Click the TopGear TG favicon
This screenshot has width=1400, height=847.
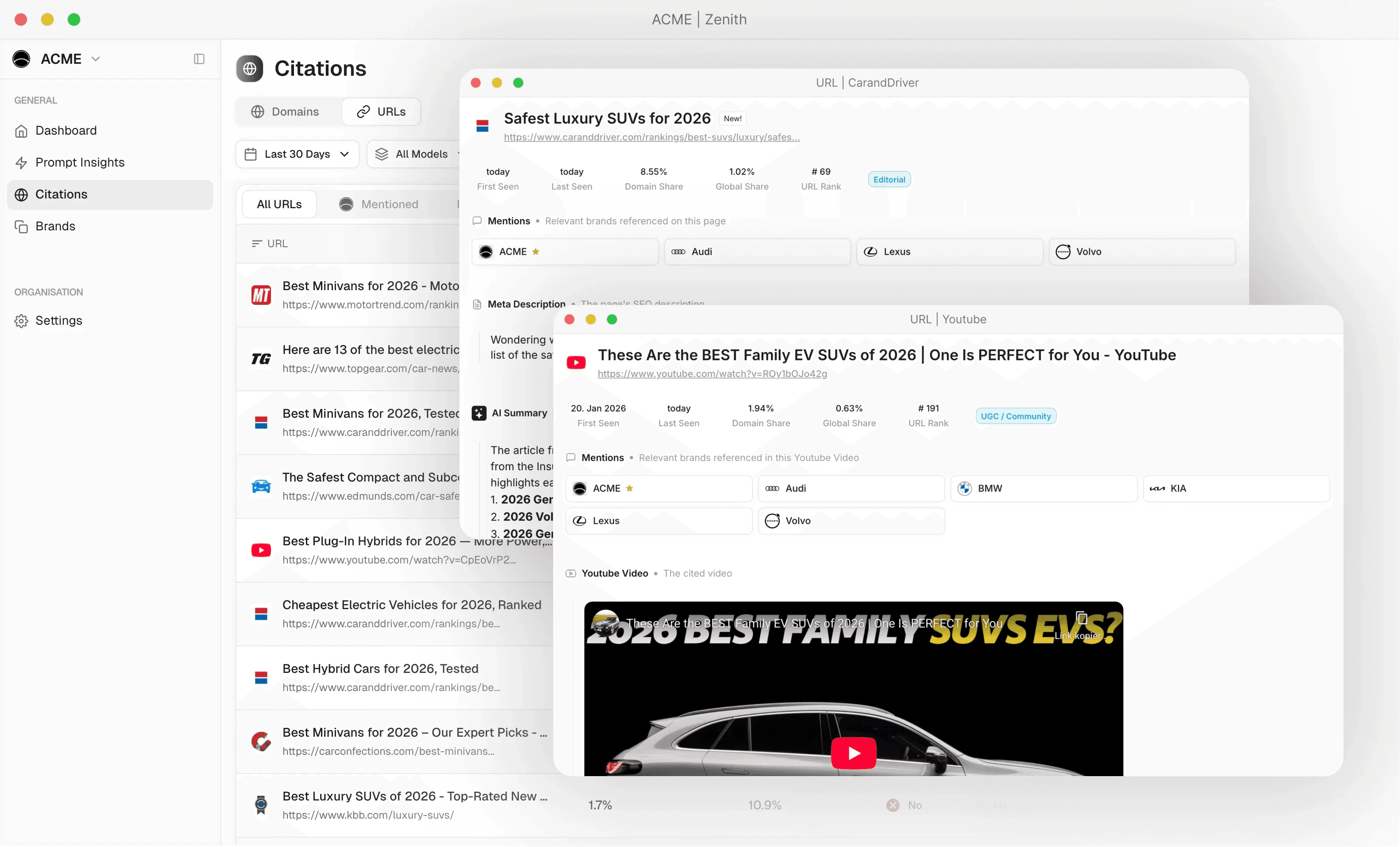(x=261, y=359)
